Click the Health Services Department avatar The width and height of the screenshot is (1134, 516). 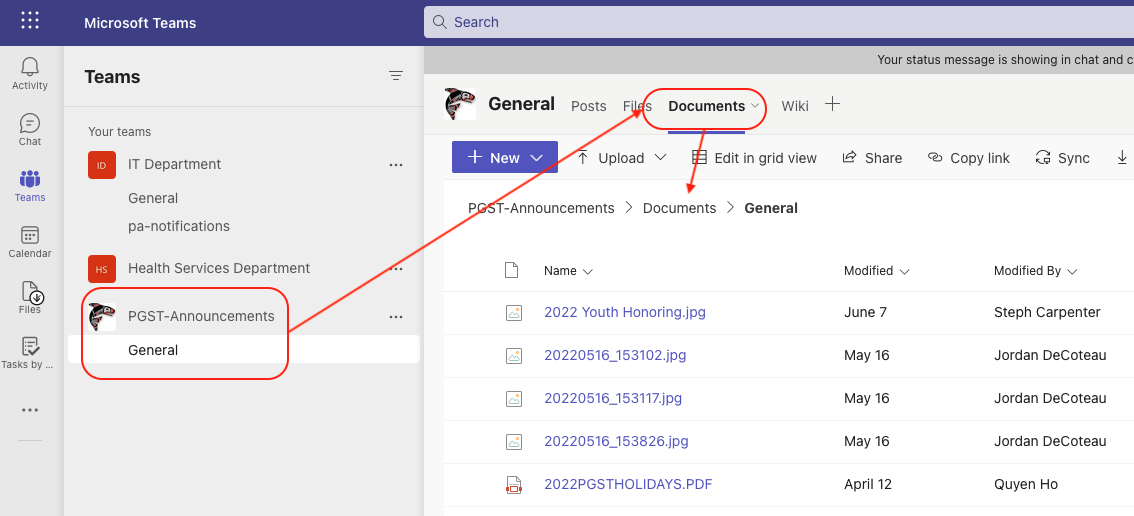(101, 269)
